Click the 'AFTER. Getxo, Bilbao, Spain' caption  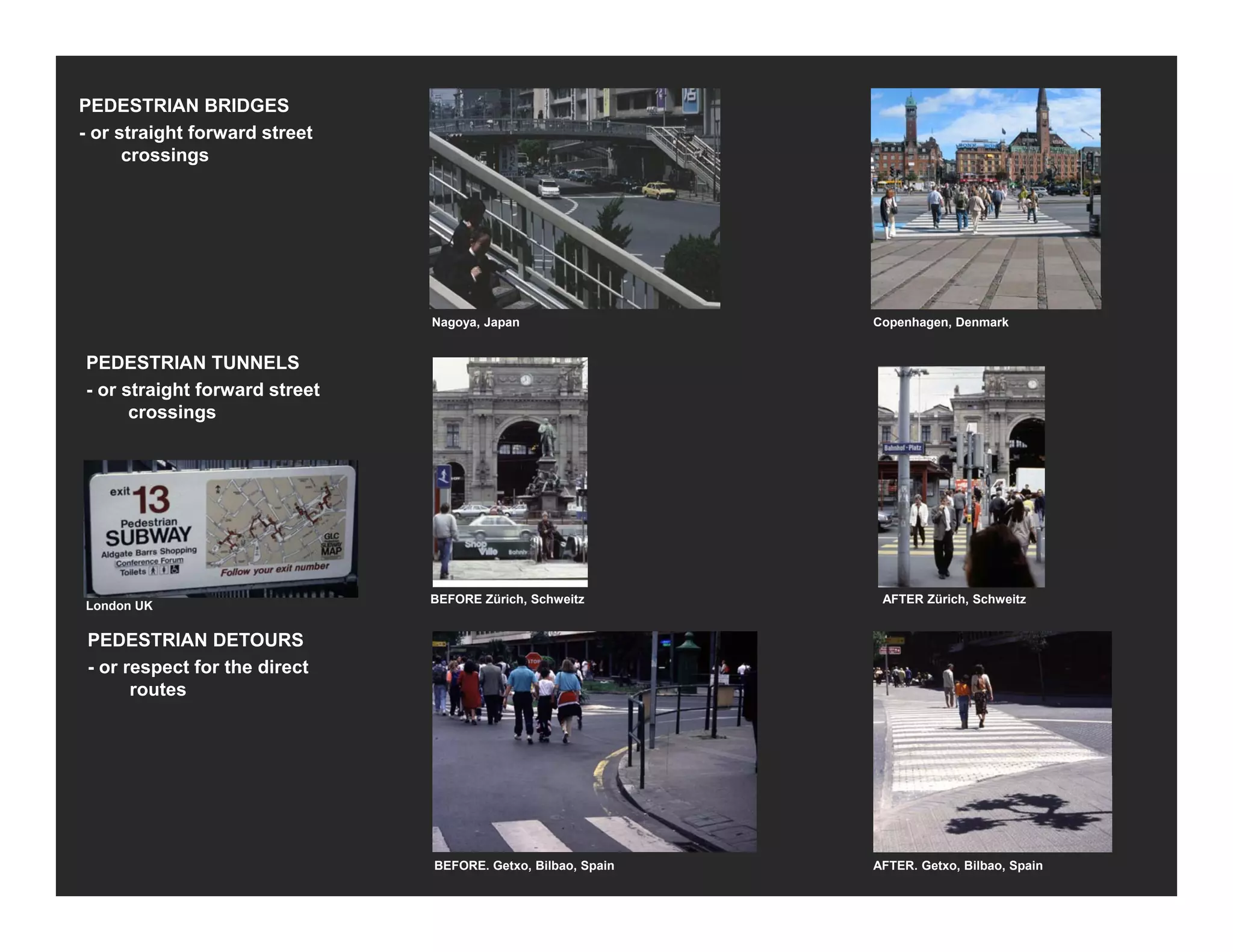point(957,866)
